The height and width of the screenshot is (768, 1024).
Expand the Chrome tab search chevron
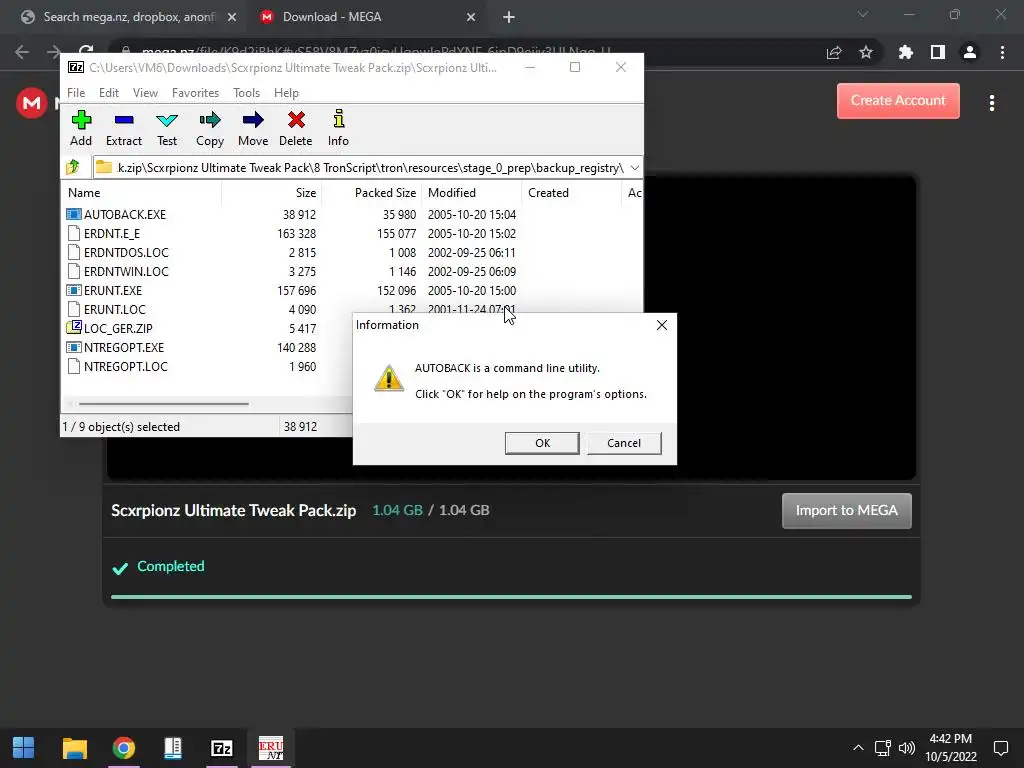coord(863,14)
